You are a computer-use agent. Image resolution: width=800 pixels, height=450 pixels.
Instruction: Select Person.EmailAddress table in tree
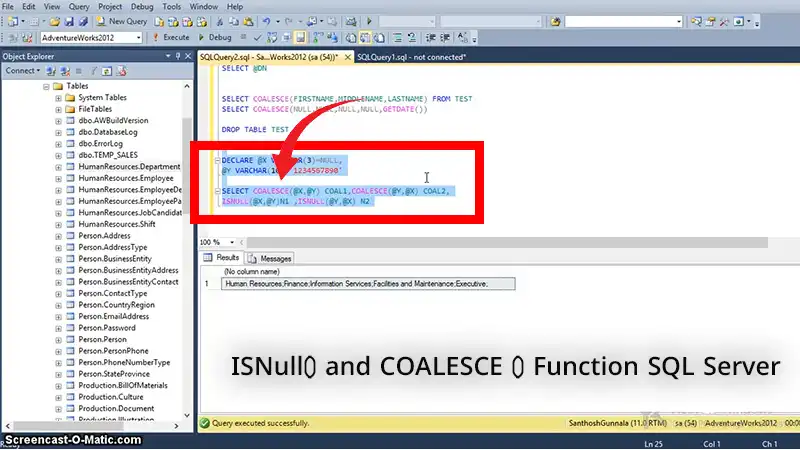(x=114, y=317)
